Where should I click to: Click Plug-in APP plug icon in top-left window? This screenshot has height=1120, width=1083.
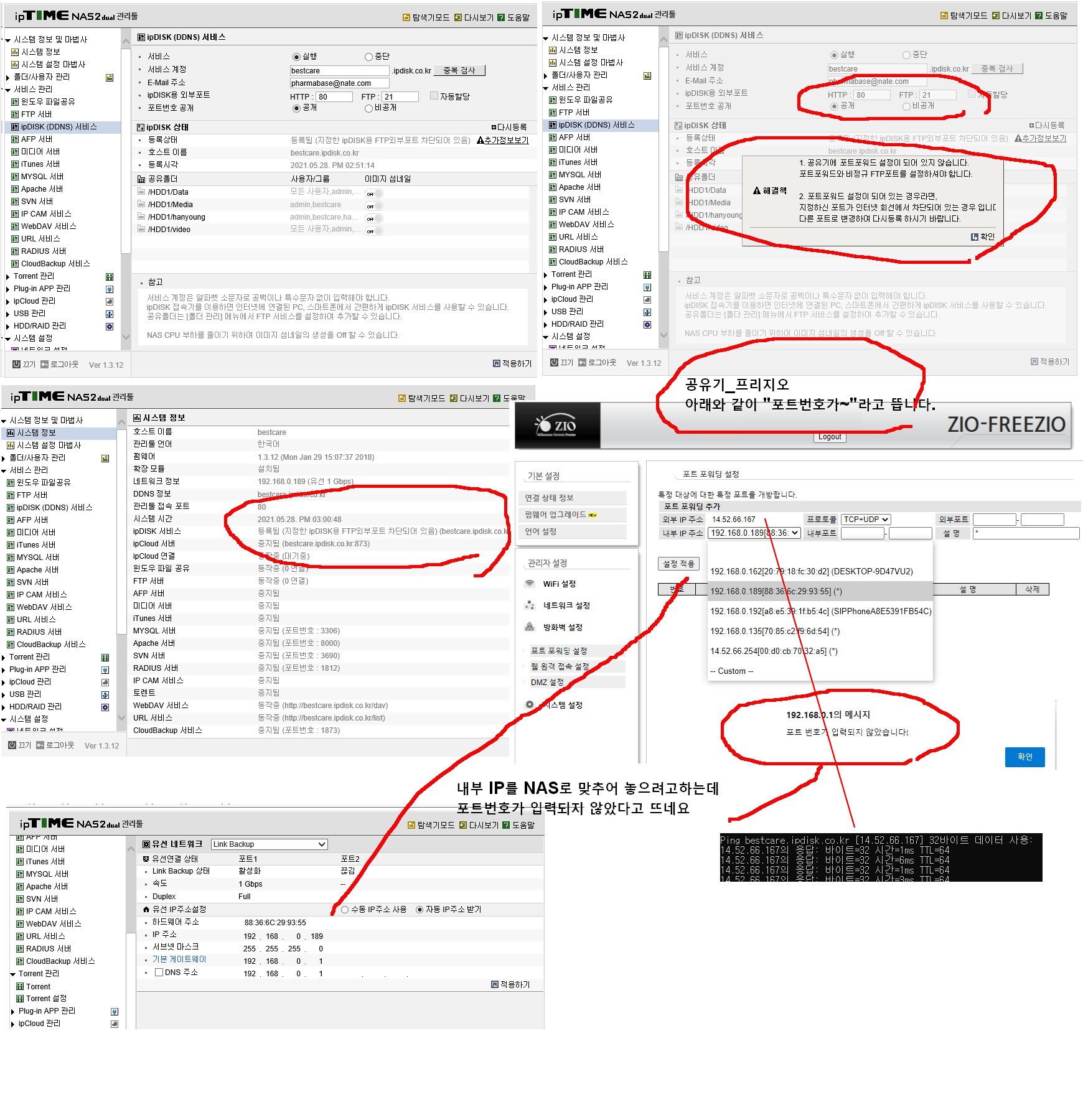(110, 289)
